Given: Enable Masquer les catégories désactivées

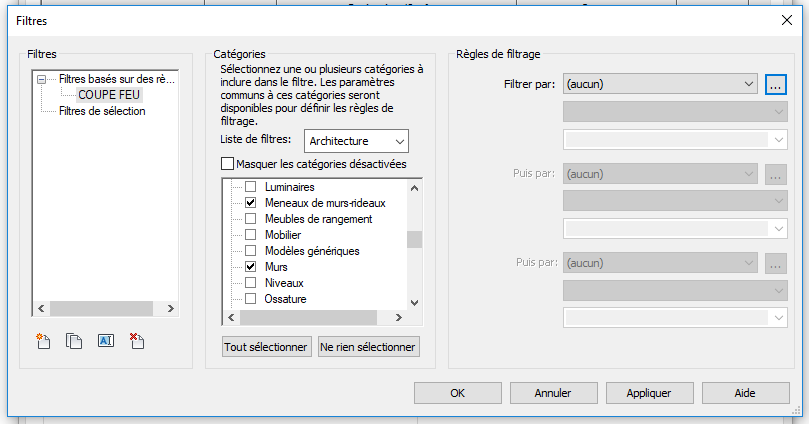Looking at the screenshot, I should [228, 164].
